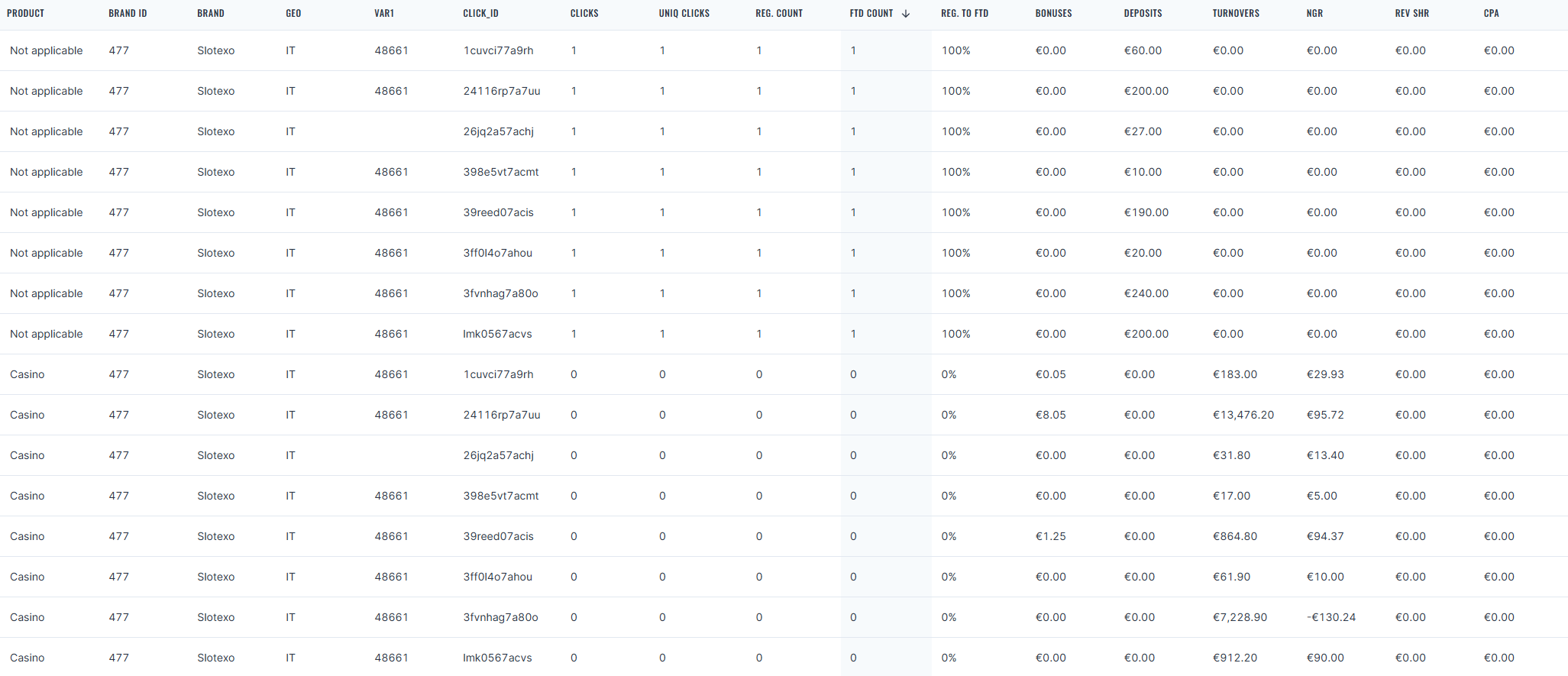The width and height of the screenshot is (1568, 676).
Task: Select the €912.20 turnover value
Action: coord(1234,658)
